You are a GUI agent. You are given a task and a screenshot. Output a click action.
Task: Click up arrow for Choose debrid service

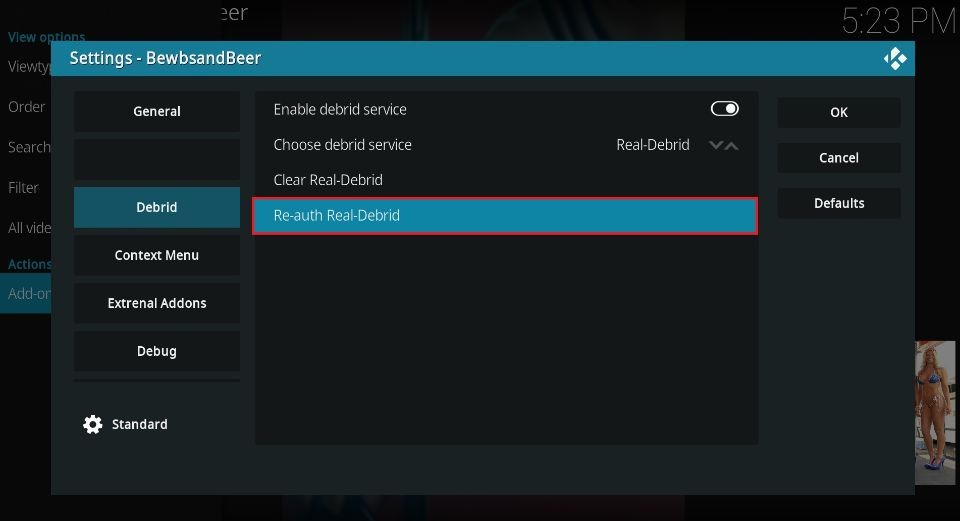pos(732,145)
